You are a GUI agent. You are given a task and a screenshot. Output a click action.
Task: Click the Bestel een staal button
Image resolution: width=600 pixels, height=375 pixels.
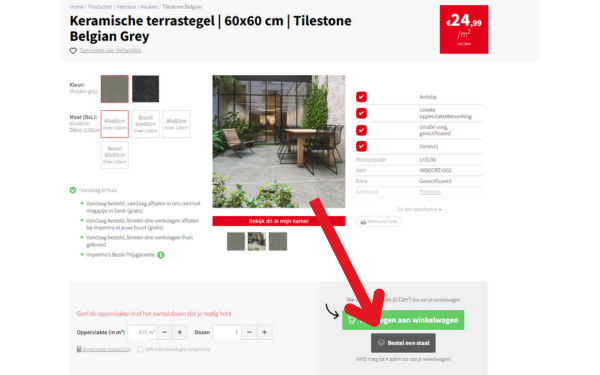click(x=403, y=343)
